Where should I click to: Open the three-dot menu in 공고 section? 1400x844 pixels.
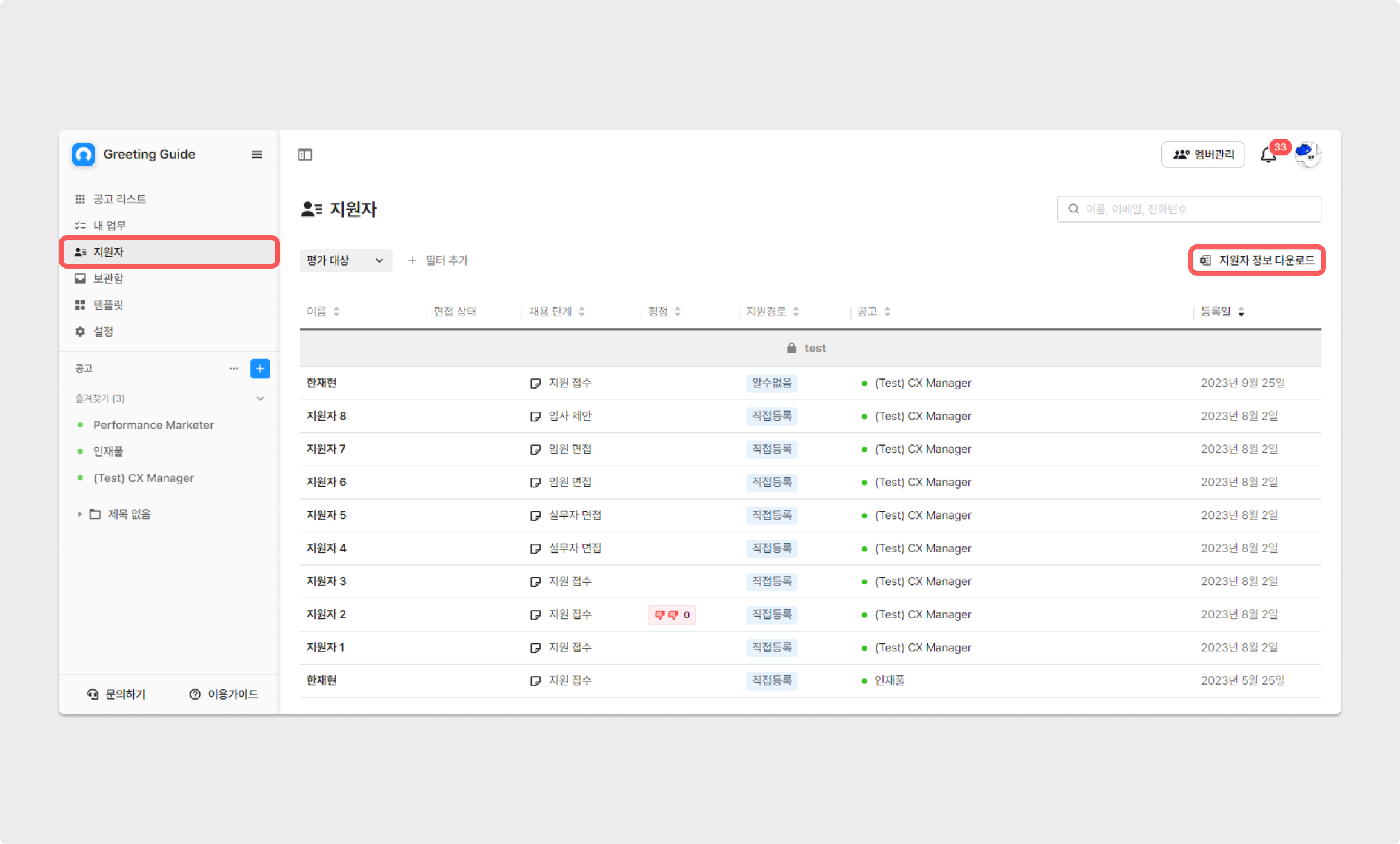[234, 369]
